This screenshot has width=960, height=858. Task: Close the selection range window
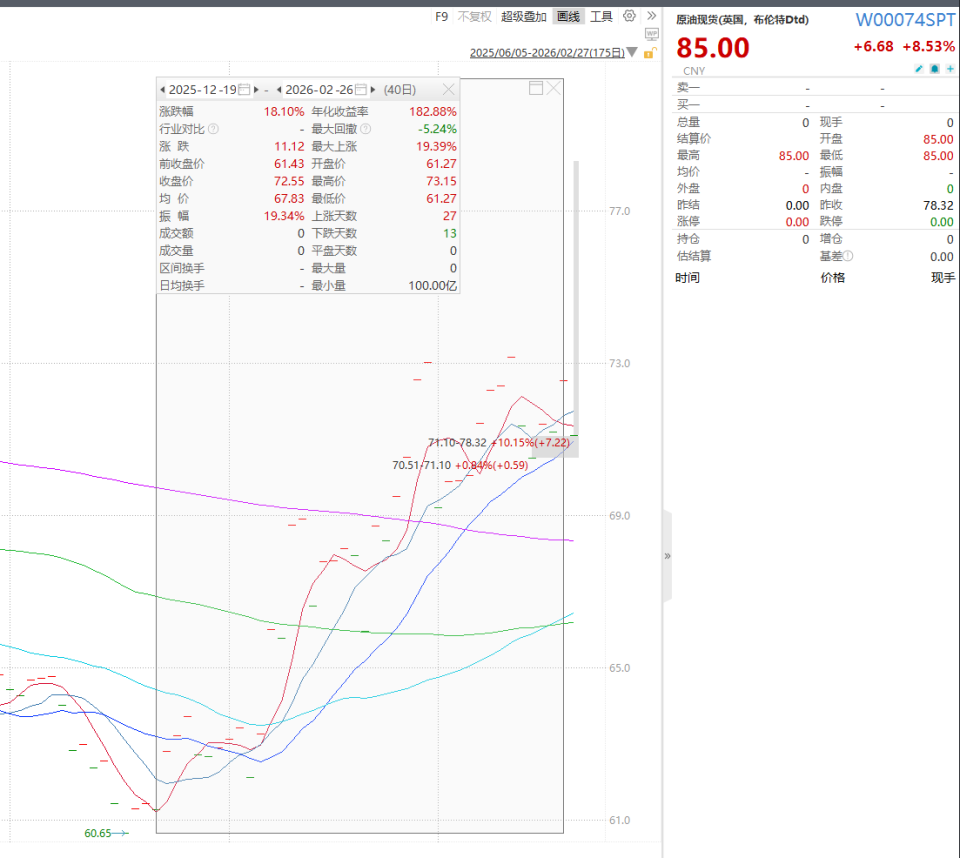[553, 88]
